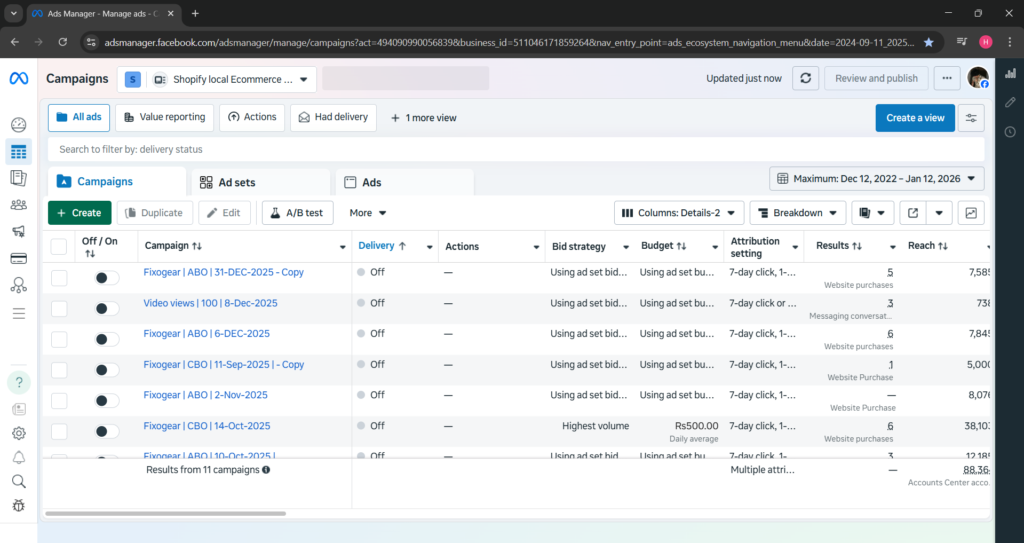Toggle on Video views 100 campaign switch

pyautogui.click(x=106, y=303)
